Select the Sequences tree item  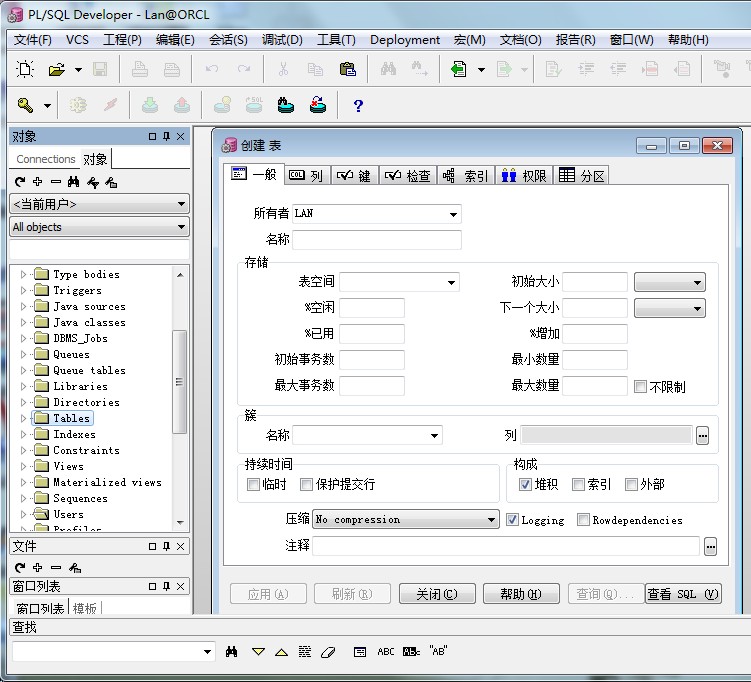click(x=80, y=499)
